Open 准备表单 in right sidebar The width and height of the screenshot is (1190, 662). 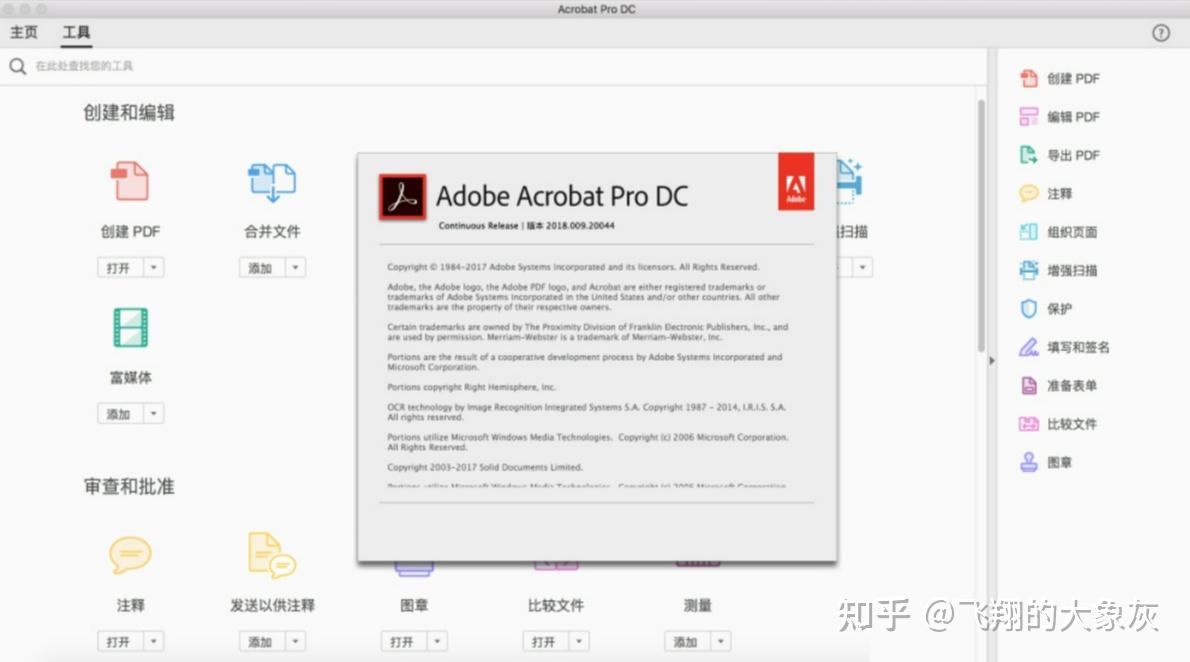pos(1057,386)
